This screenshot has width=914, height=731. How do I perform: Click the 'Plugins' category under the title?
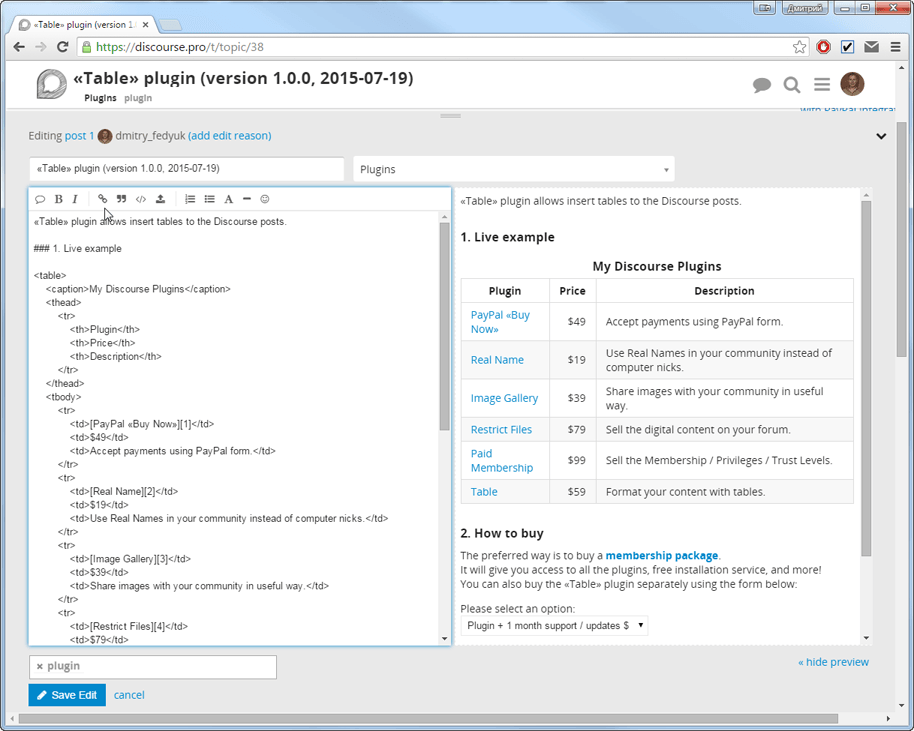(100, 98)
